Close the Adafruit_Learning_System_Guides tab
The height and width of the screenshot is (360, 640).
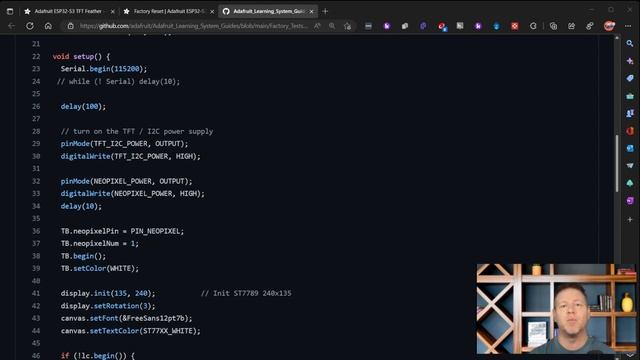pos(311,11)
